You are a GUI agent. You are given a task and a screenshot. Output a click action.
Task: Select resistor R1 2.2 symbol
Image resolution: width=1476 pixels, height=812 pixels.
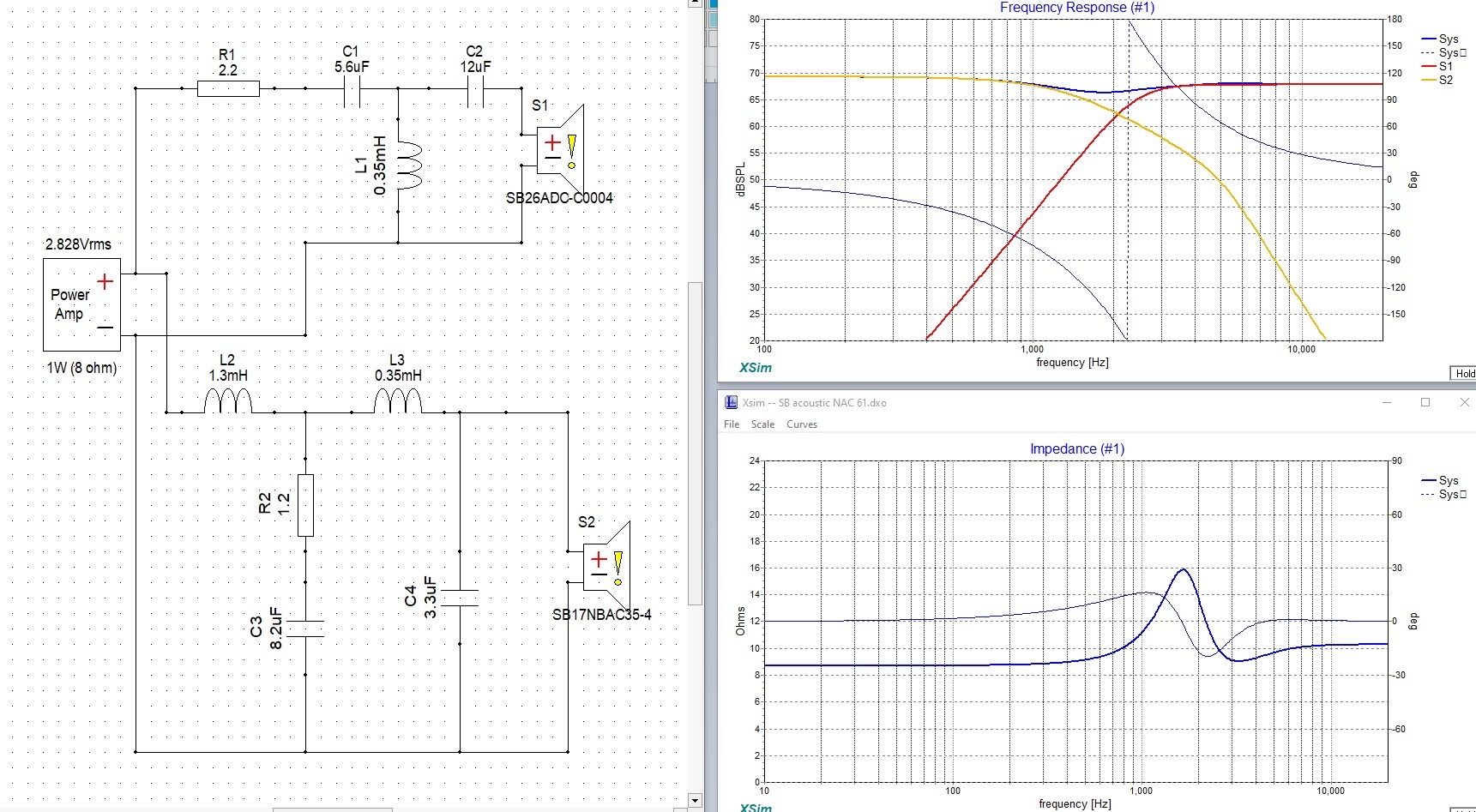pos(228,88)
